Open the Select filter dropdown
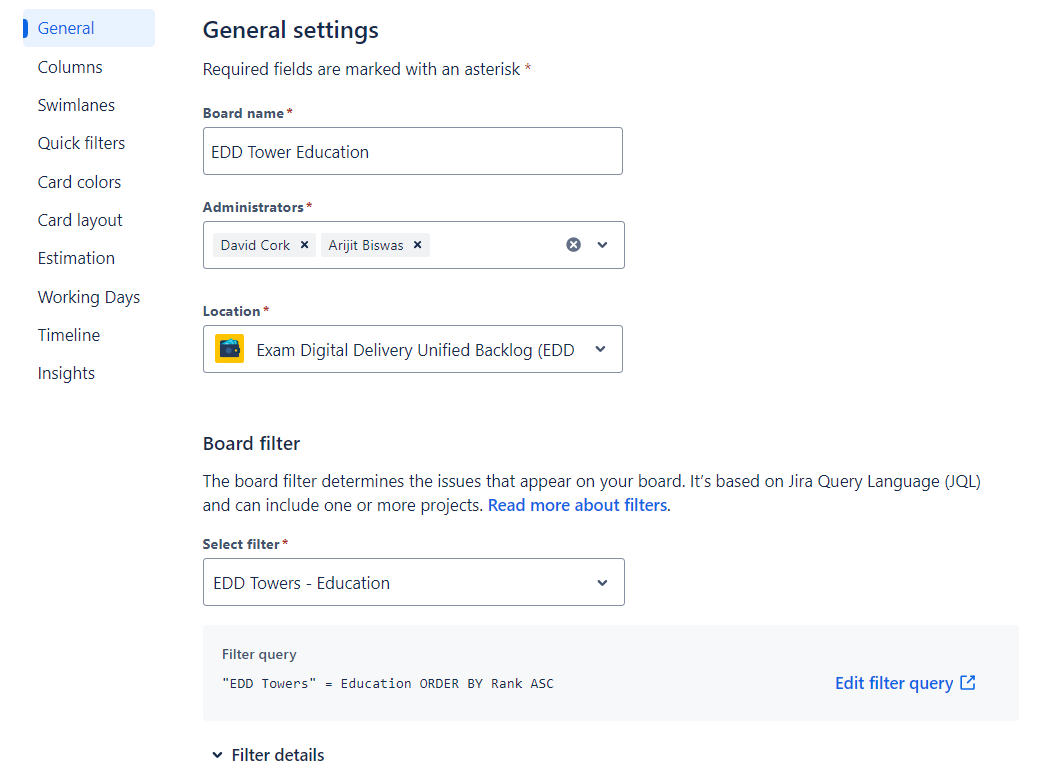 pos(602,582)
